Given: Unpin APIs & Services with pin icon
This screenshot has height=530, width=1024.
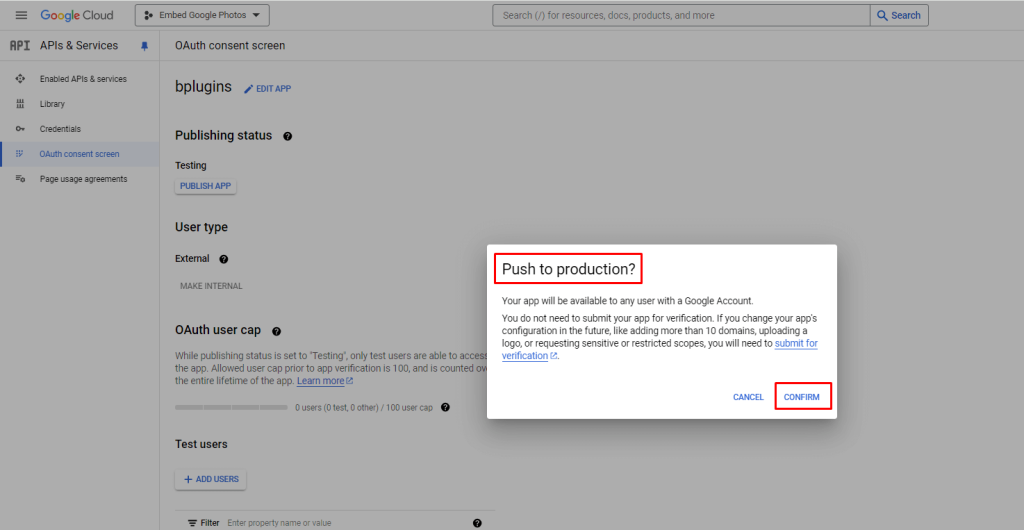Looking at the screenshot, I should (x=144, y=46).
